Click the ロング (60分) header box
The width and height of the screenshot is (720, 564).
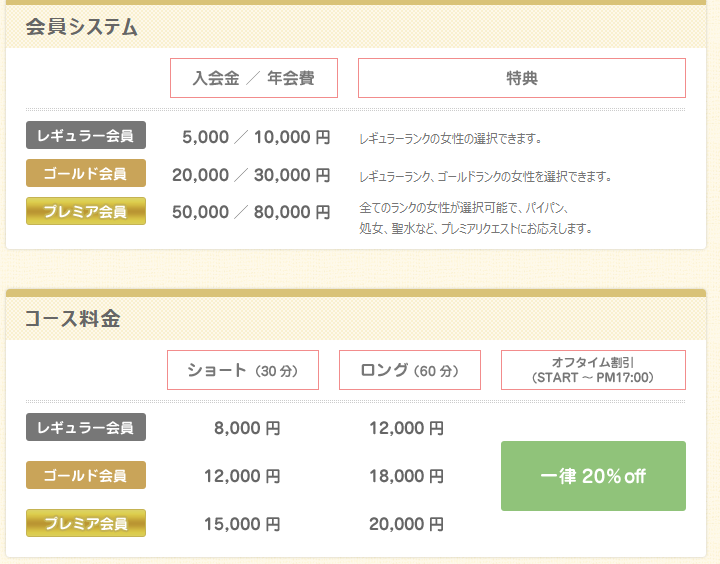coord(410,370)
